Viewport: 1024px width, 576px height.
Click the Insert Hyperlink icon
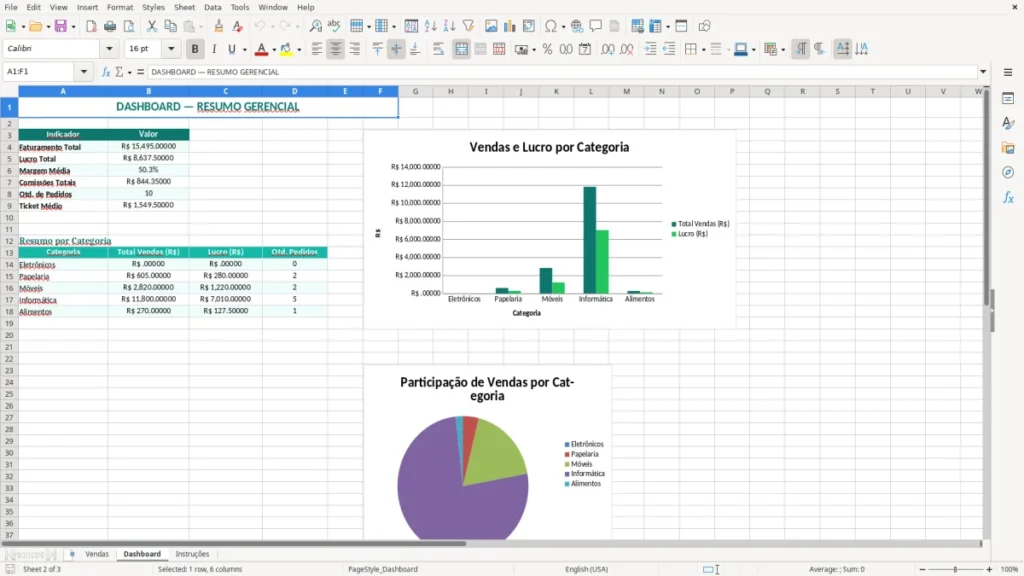click(x=577, y=26)
